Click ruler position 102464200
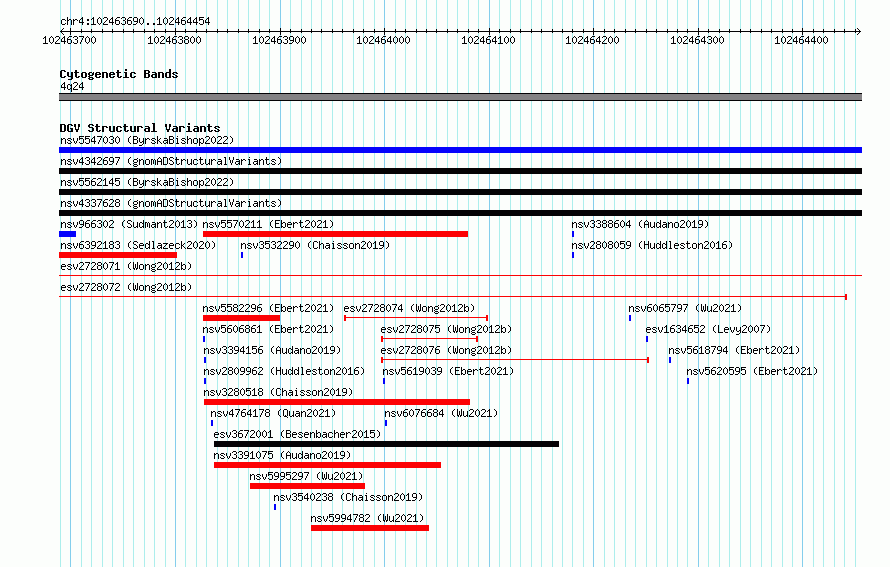The width and height of the screenshot is (890, 567). (592, 40)
